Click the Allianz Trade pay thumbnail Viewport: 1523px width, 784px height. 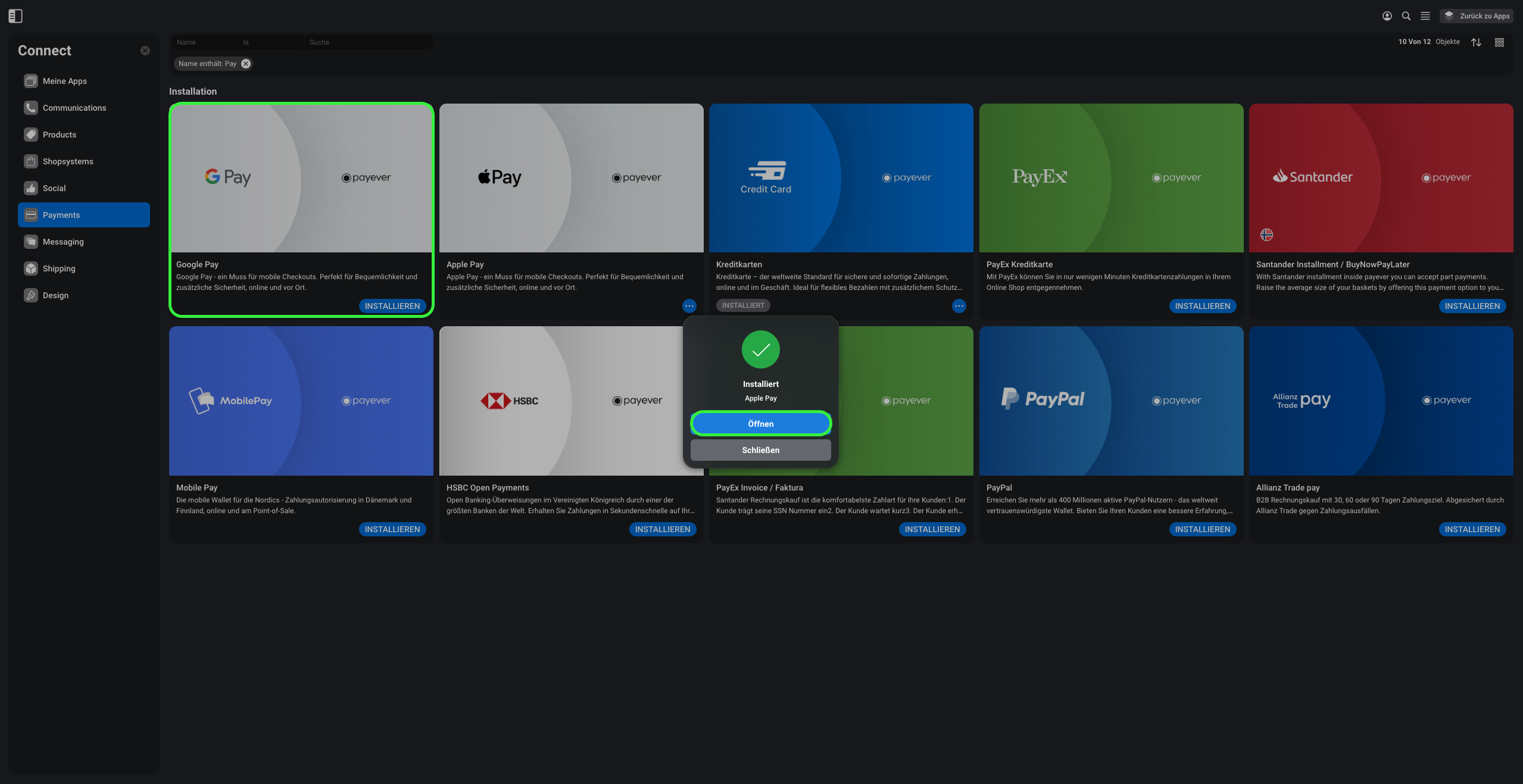(x=1381, y=401)
